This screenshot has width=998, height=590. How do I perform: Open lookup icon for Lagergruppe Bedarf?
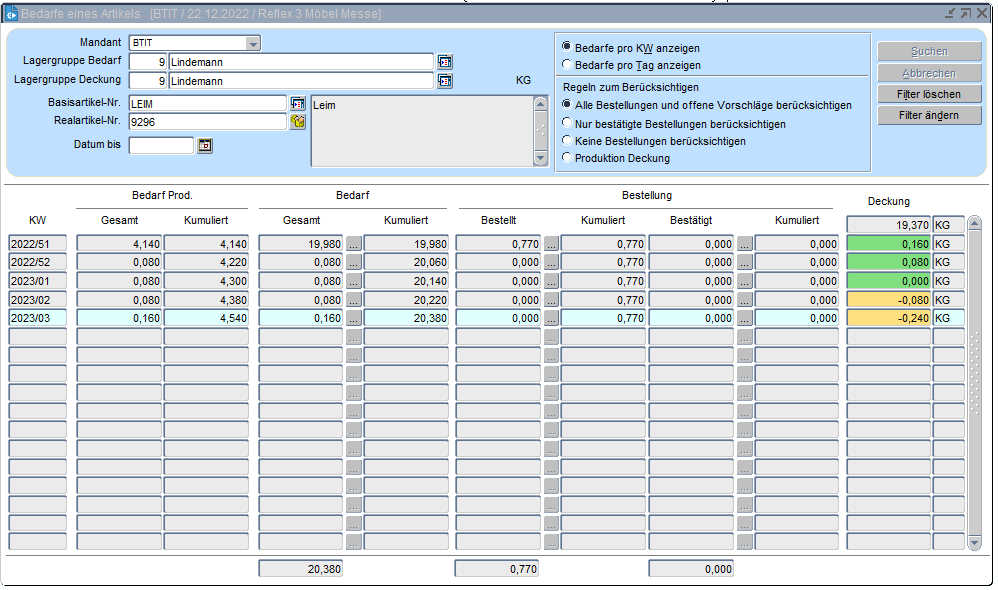pyautogui.click(x=445, y=62)
